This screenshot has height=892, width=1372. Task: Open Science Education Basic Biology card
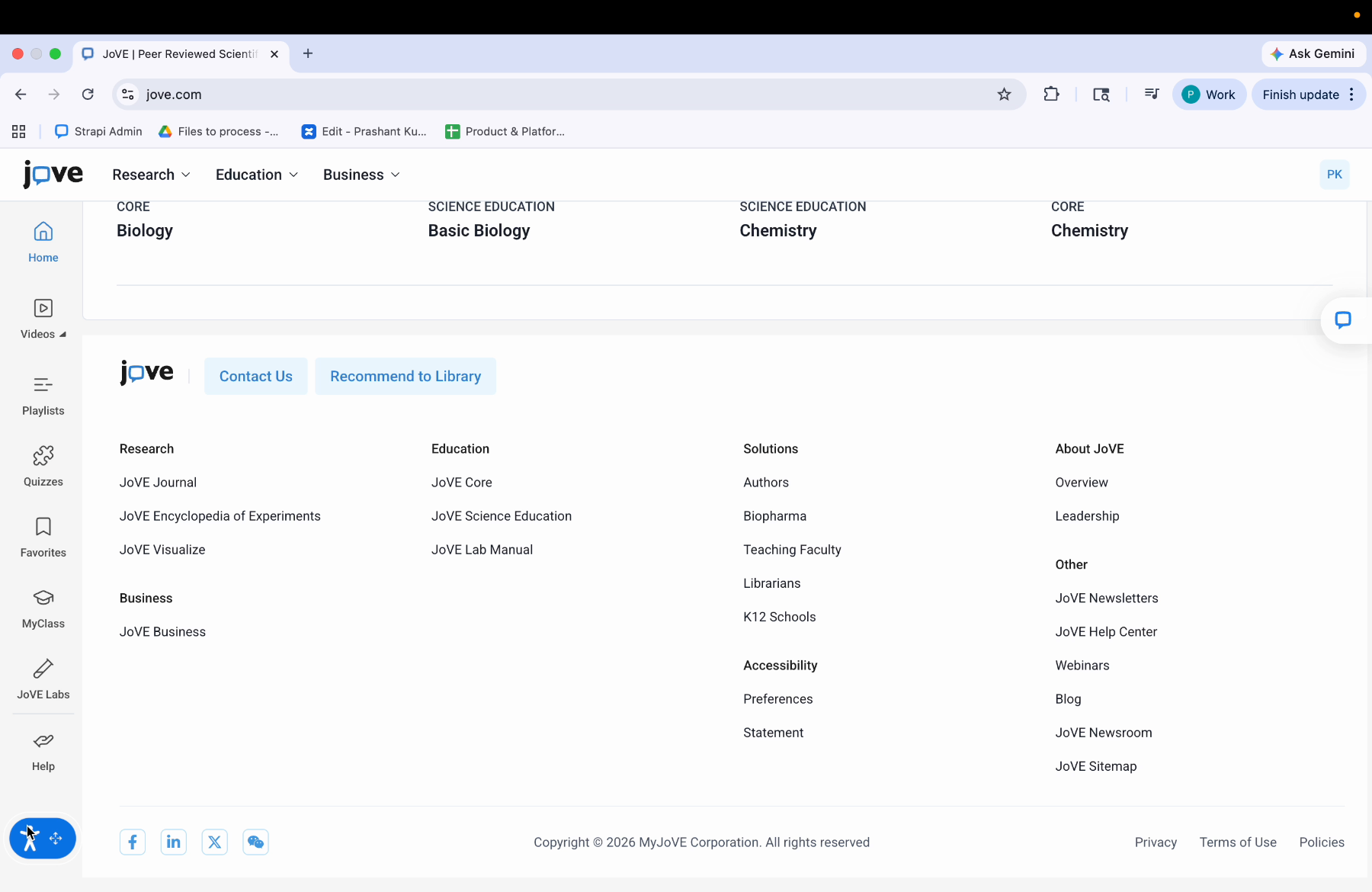click(x=479, y=231)
